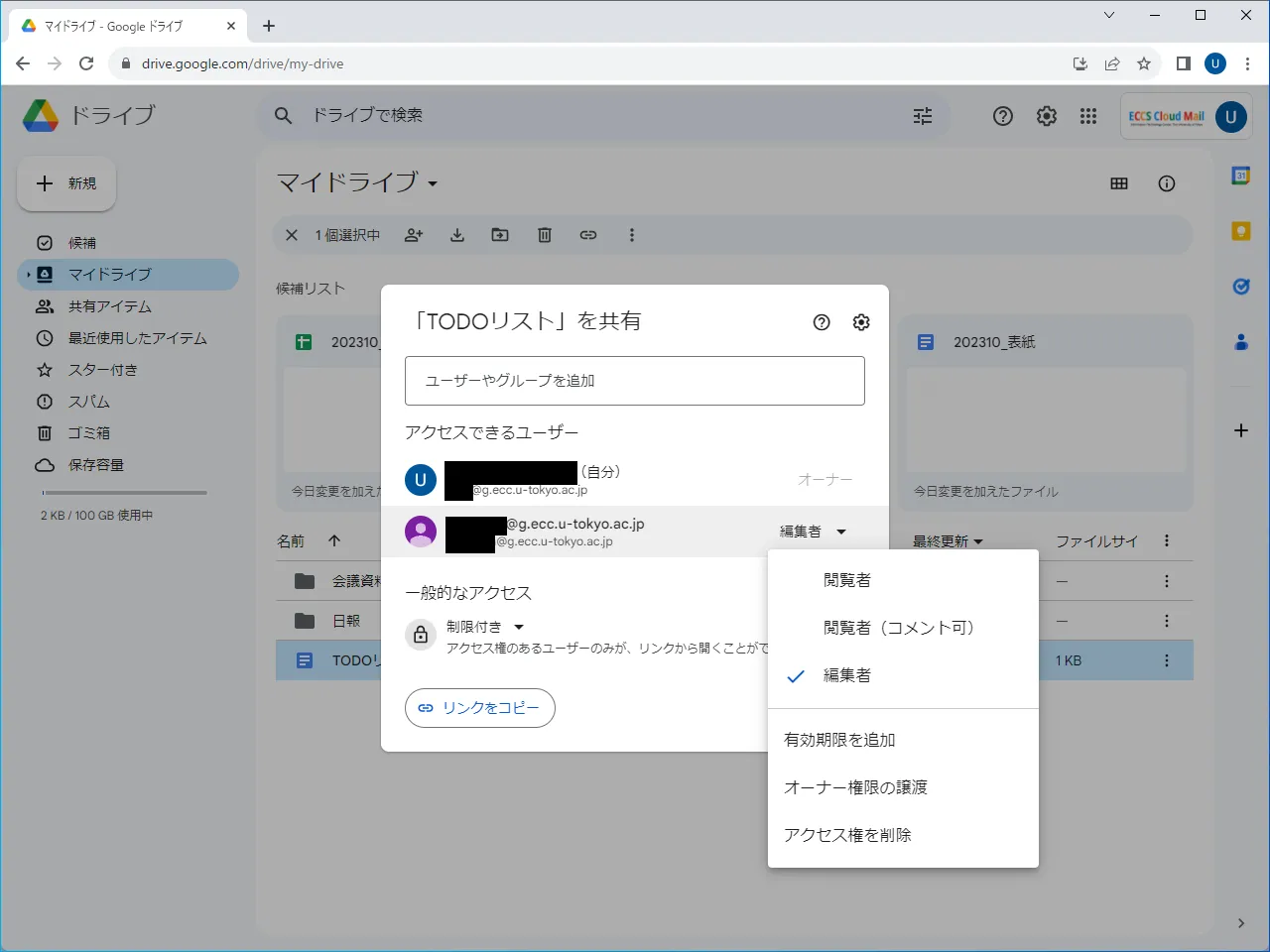
Task: Click the download icon in selection toolbar
Action: pyautogui.click(x=457, y=235)
